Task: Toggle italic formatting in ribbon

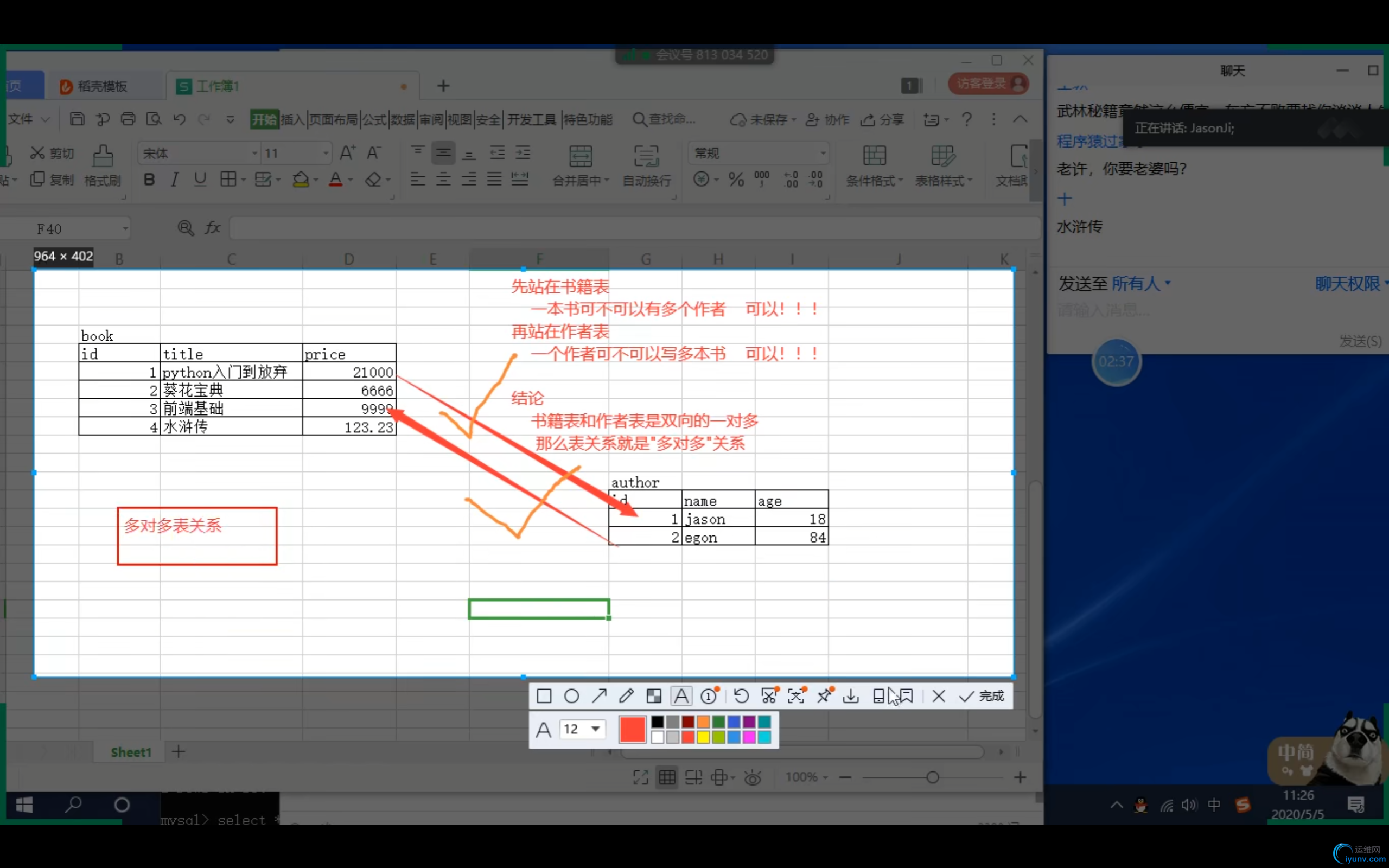Action: pyautogui.click(x=174, y=180)
